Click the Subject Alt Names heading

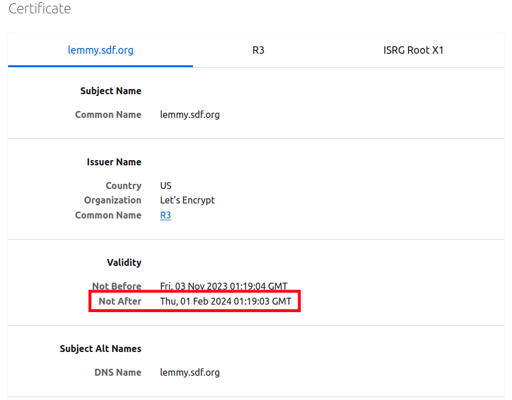tap(101, 349)
